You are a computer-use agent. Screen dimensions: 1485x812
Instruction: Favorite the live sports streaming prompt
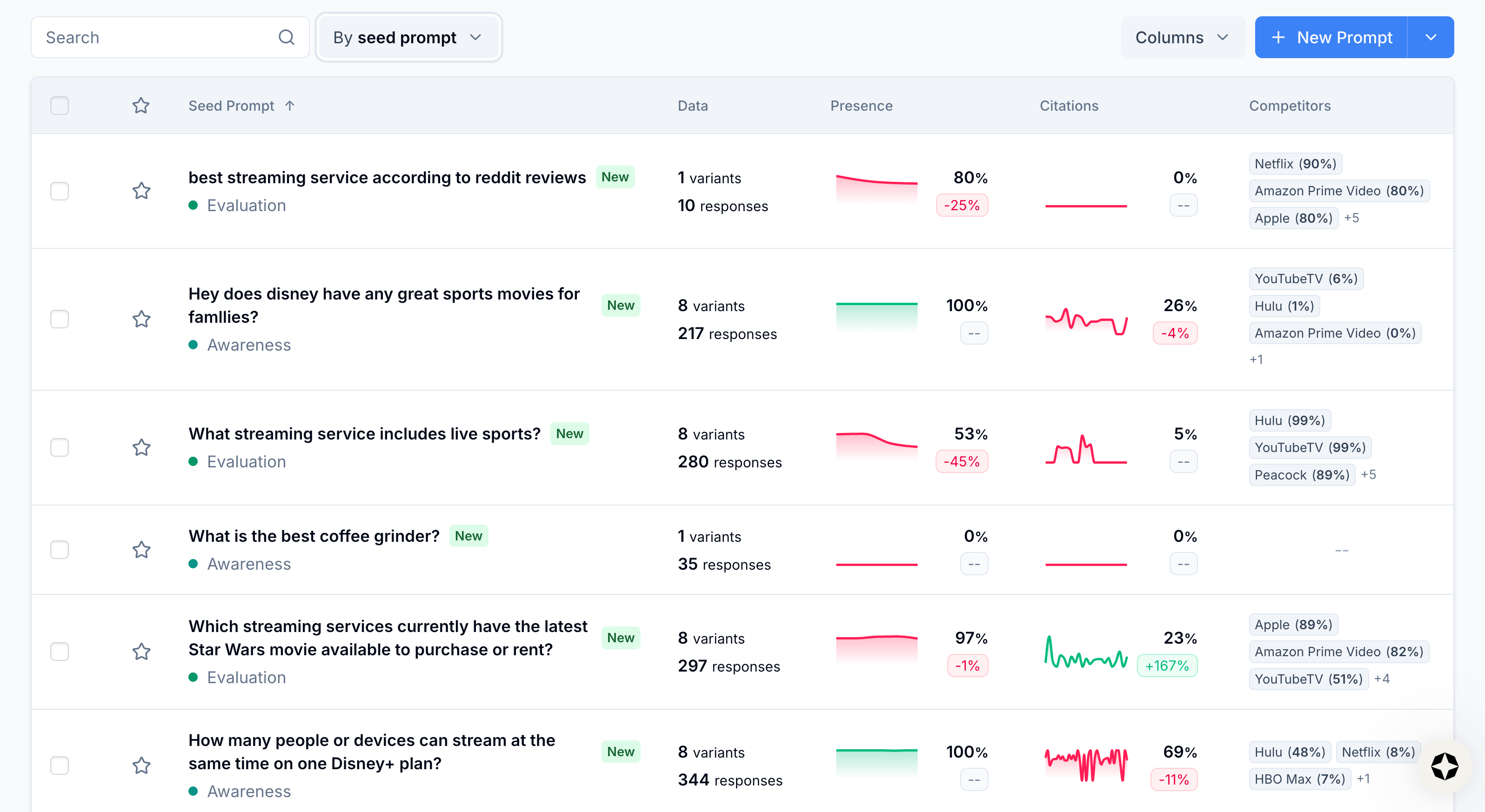click(141, 447)
